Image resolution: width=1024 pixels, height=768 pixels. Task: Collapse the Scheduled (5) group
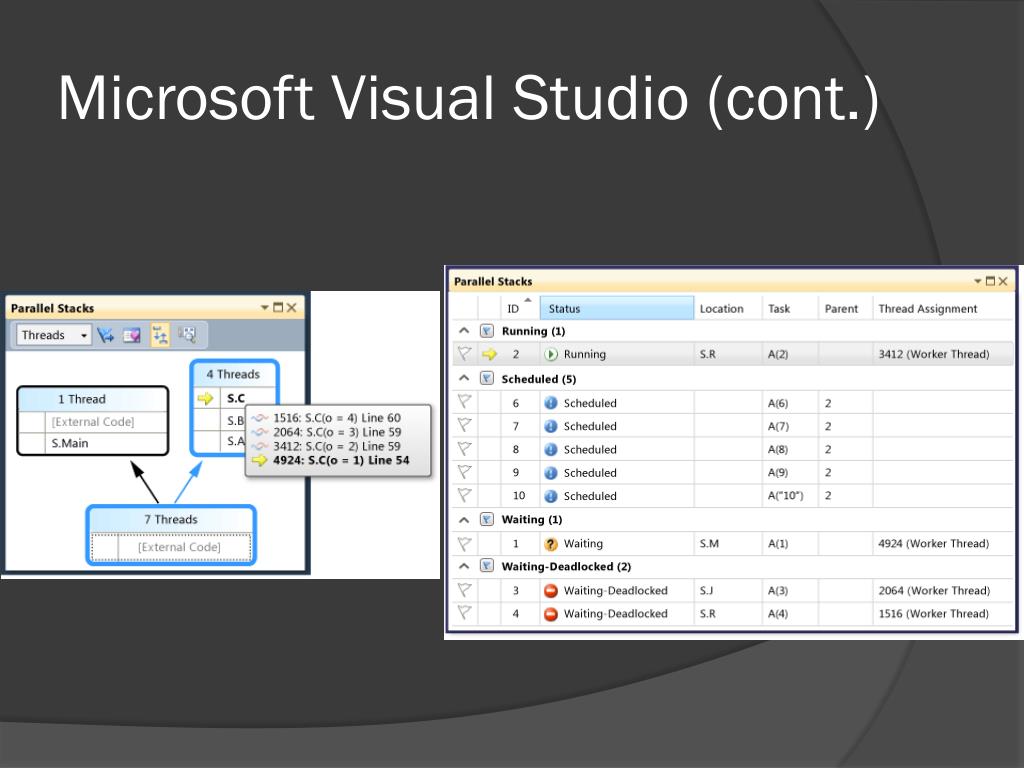[464, 379]
